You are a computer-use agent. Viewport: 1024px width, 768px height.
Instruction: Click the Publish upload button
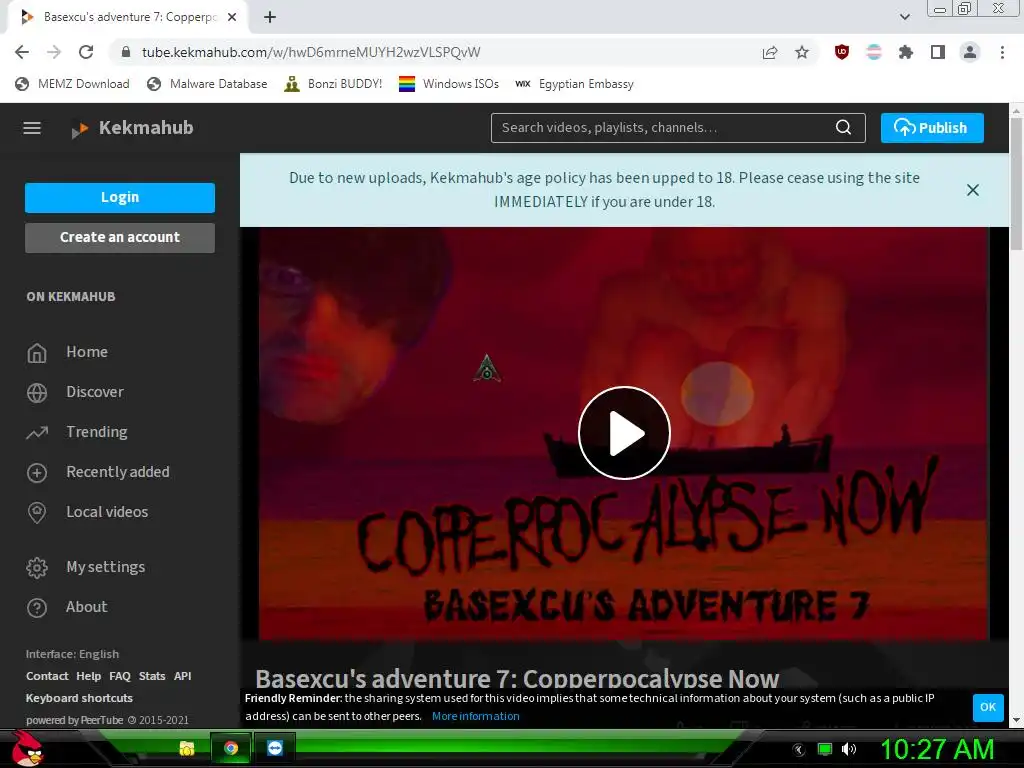click(x=932, y=128)
